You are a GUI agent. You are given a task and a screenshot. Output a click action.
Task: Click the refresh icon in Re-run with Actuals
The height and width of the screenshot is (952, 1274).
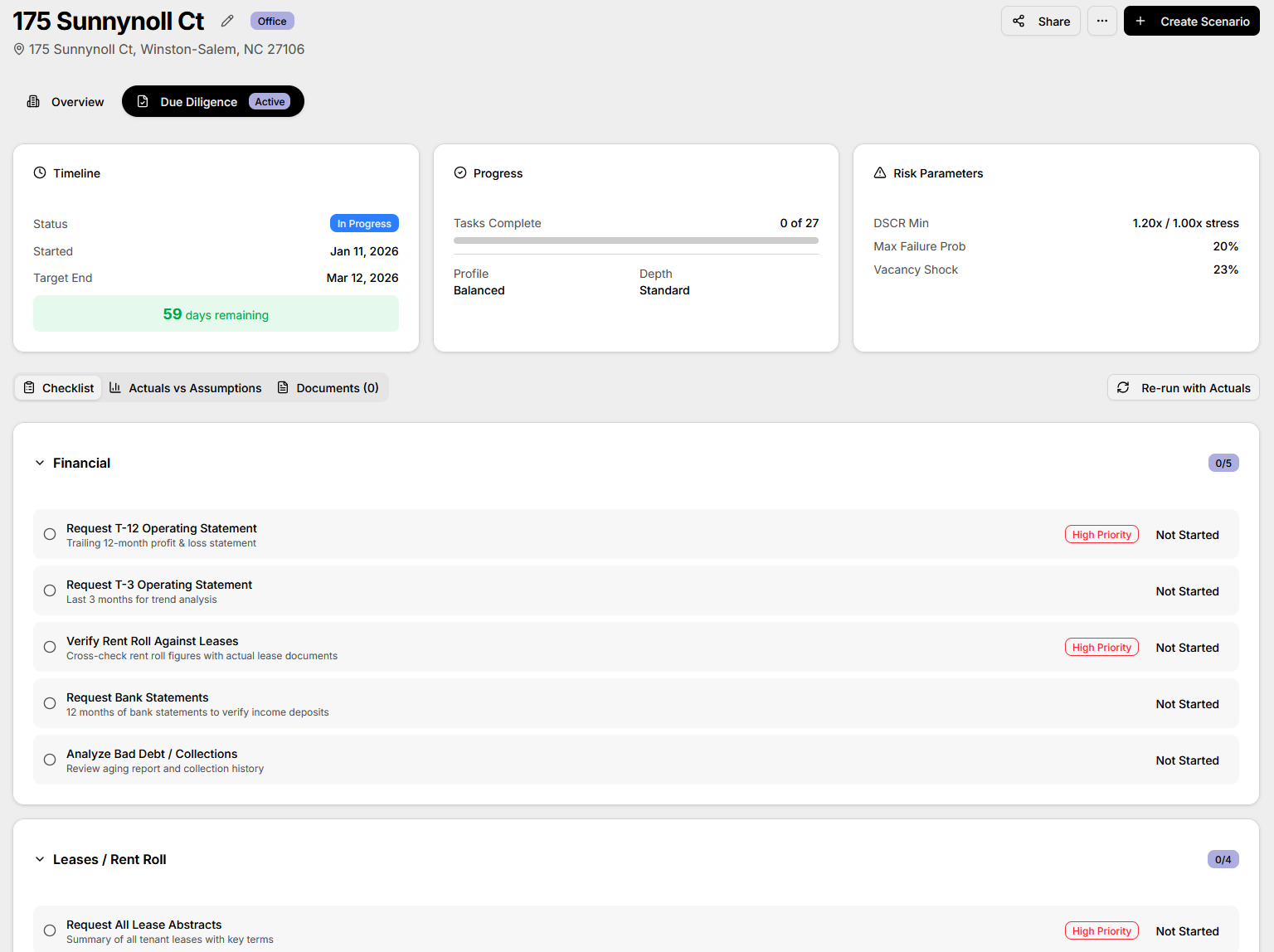pyautogui.click(x=1124, y=387)
